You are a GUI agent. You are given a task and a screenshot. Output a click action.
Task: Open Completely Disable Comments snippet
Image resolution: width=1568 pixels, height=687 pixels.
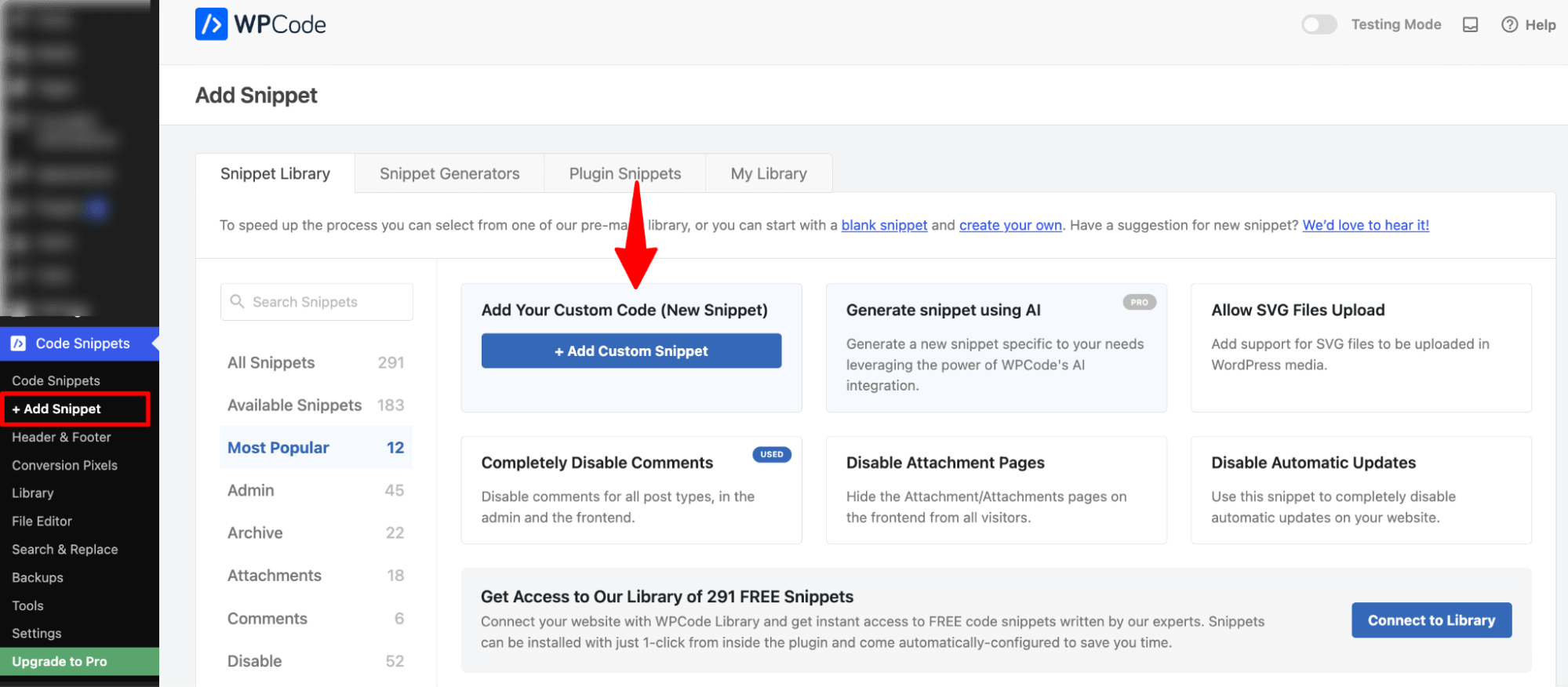(x=631, y=490)
